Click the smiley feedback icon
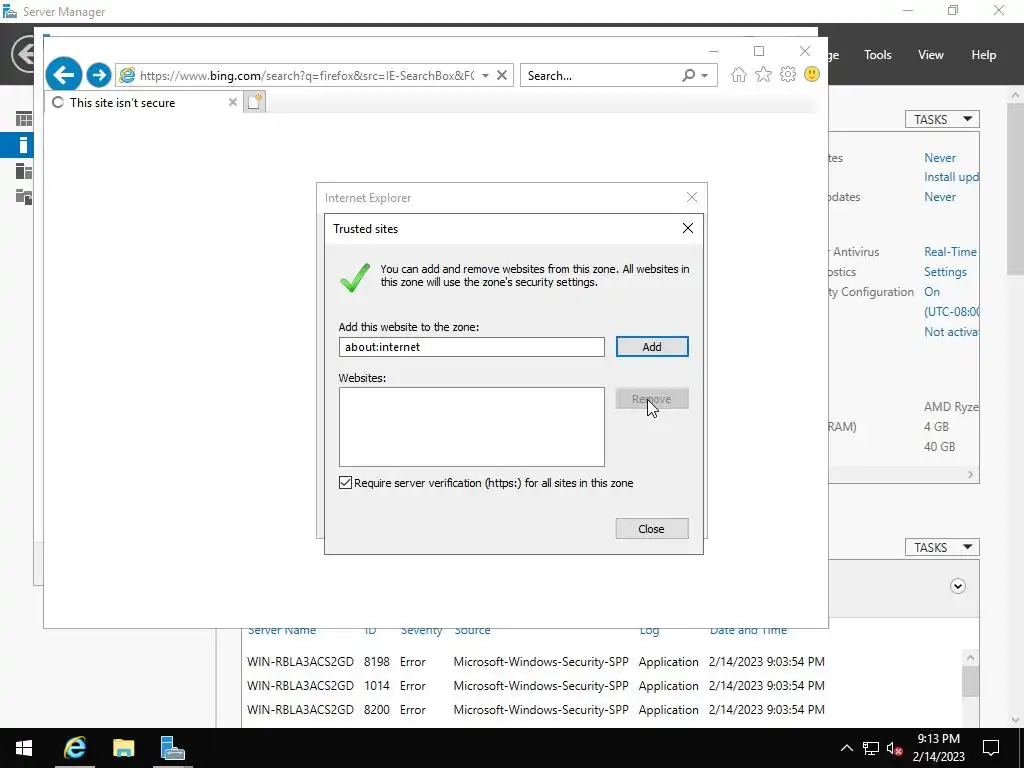Screen dimensions: 1024x768 click(x=812, y=74)
